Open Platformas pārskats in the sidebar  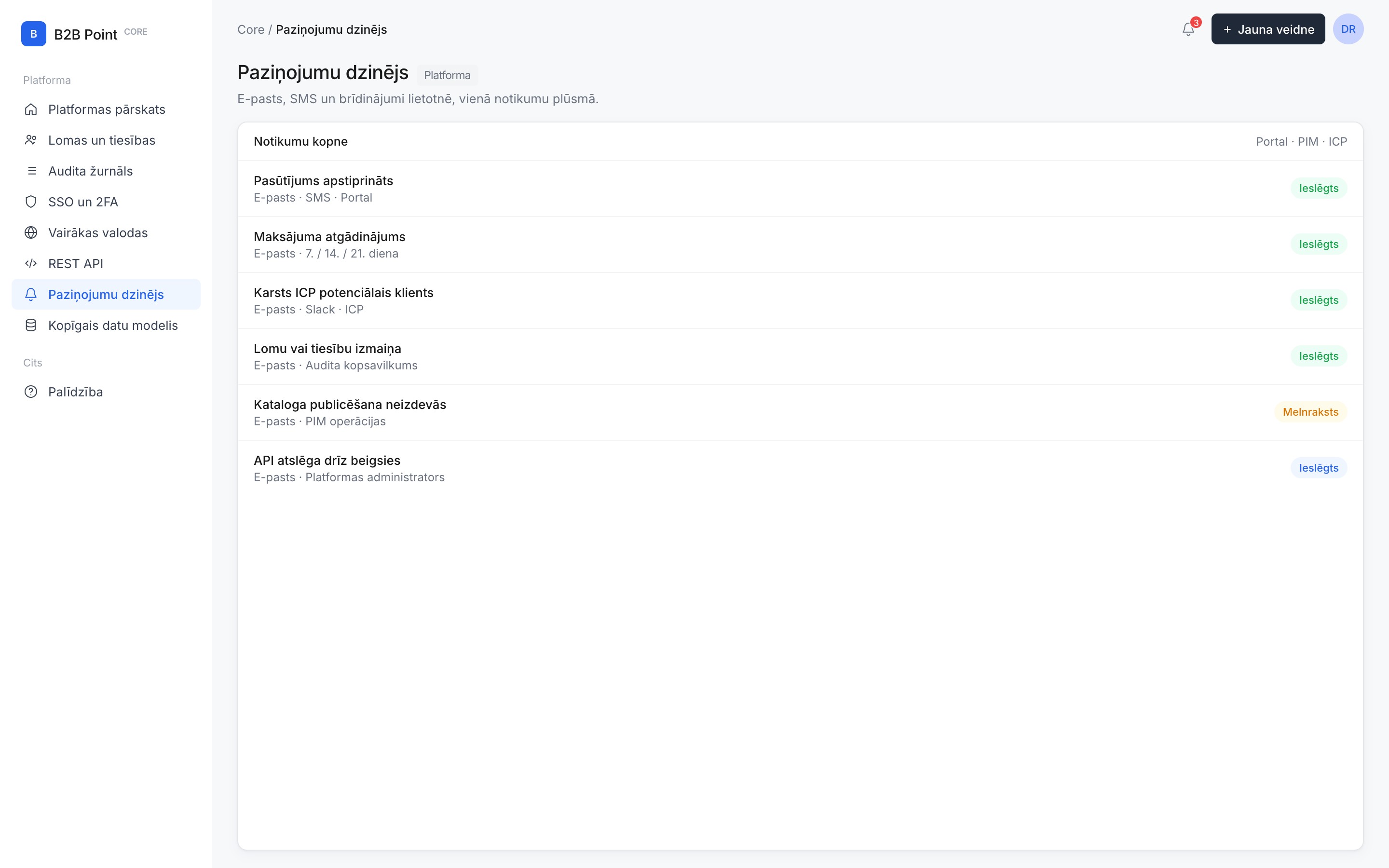pos(106,109)
